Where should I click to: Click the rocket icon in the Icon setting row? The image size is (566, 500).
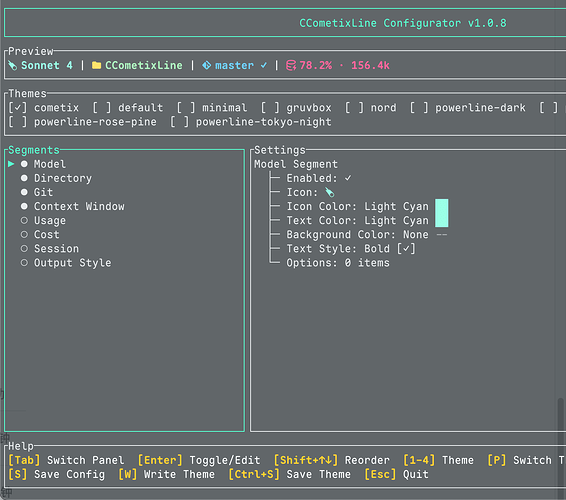pos(330,192)
